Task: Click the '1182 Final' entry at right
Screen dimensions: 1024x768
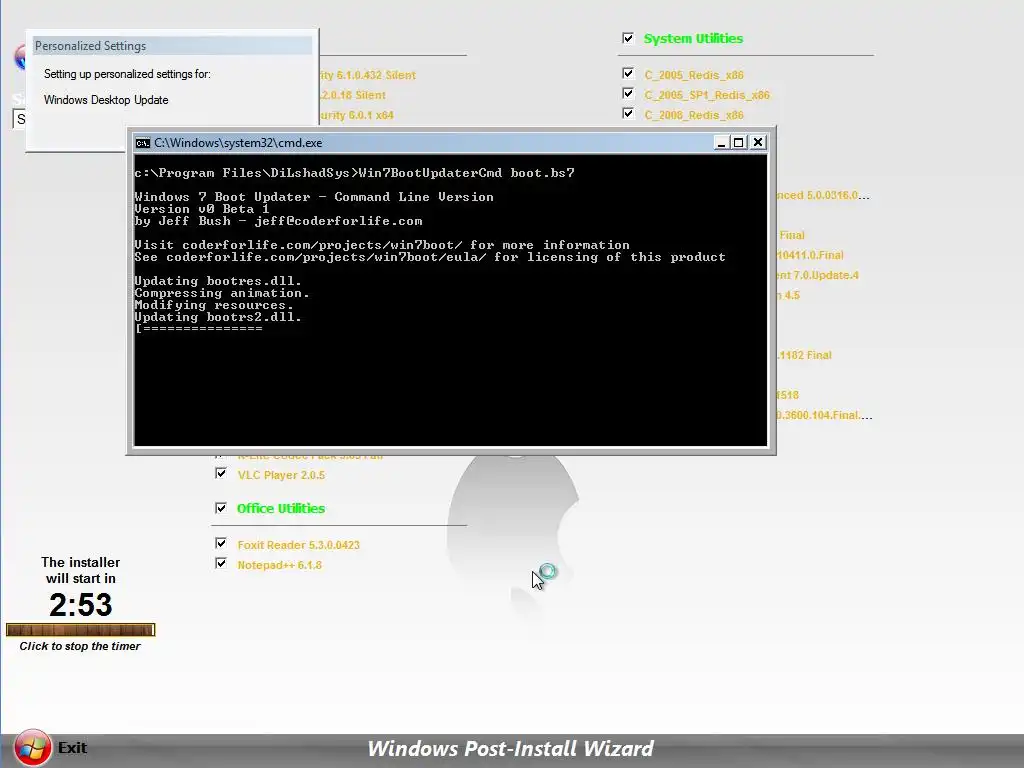Action: click(x=804, y=355)
